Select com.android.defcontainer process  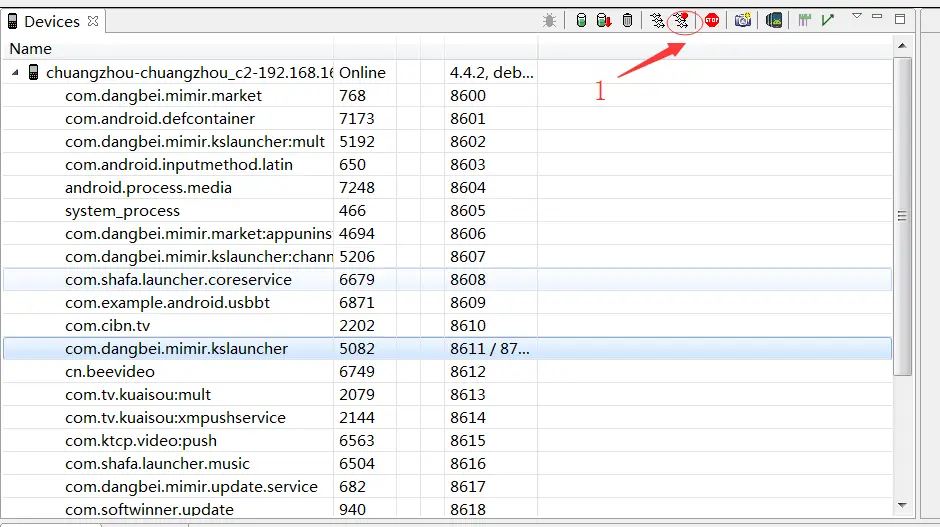tap(447, 119)
